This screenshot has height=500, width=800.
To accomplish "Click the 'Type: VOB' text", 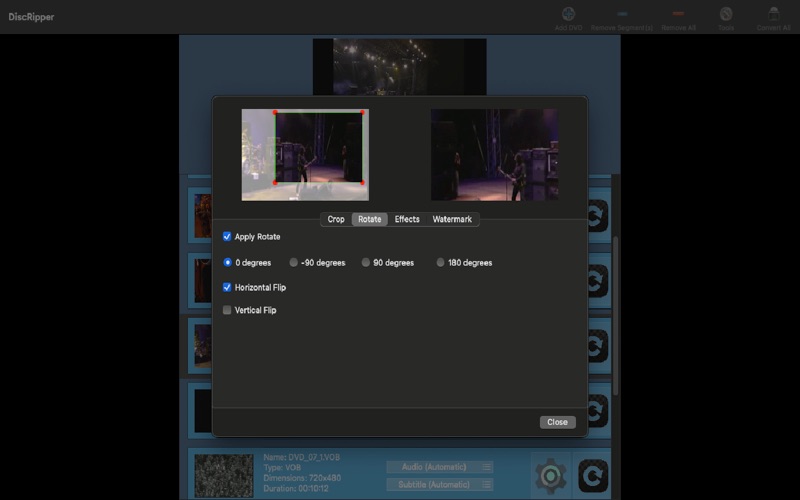I will [282, 467].
